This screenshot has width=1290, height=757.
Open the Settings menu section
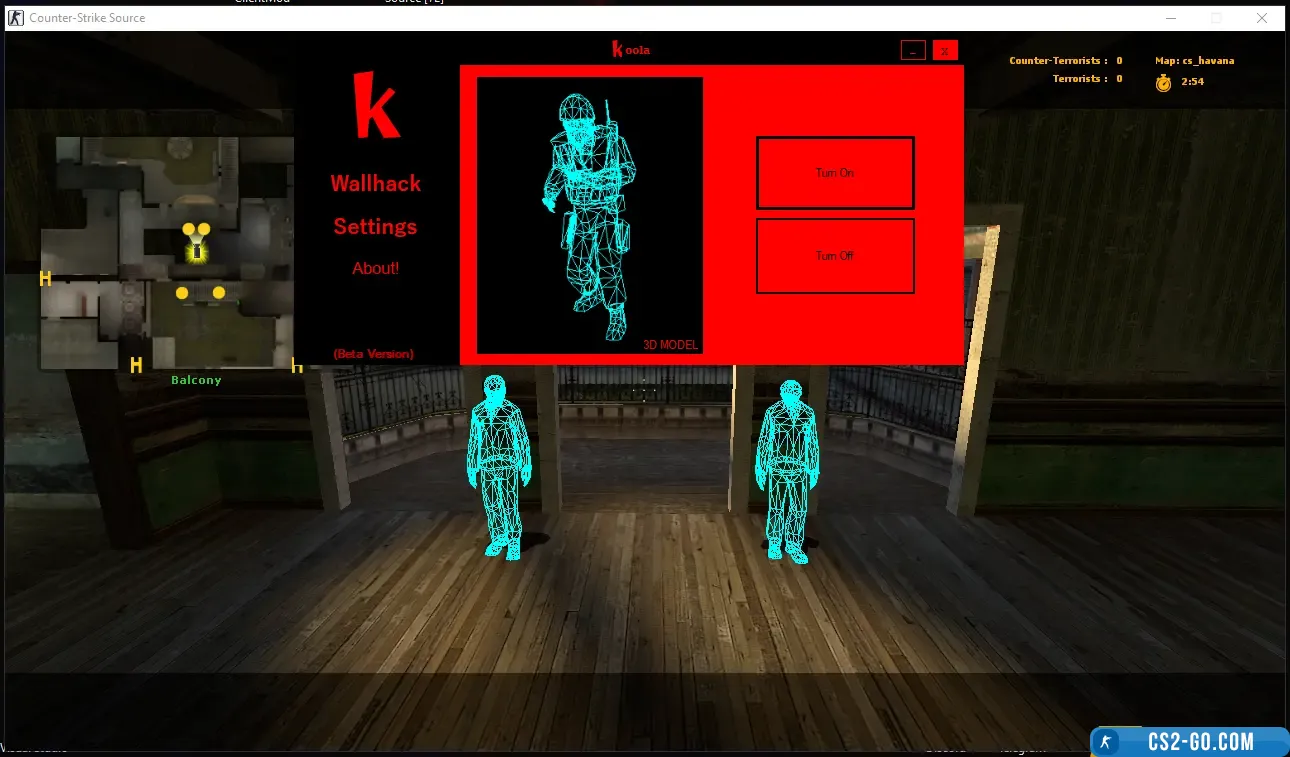point(375,227)
